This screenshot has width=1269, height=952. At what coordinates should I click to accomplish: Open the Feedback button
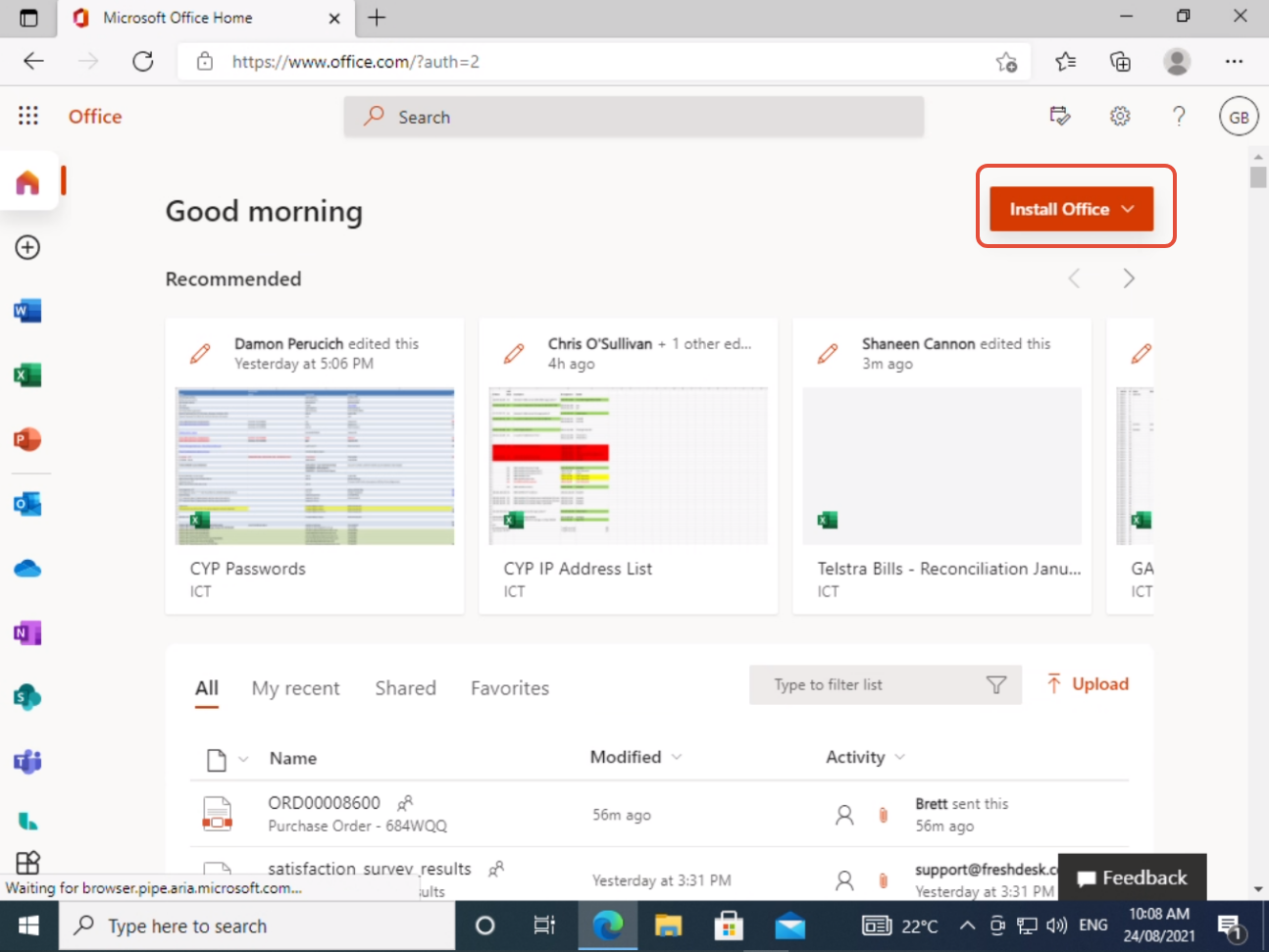[x=1133, y=877]
